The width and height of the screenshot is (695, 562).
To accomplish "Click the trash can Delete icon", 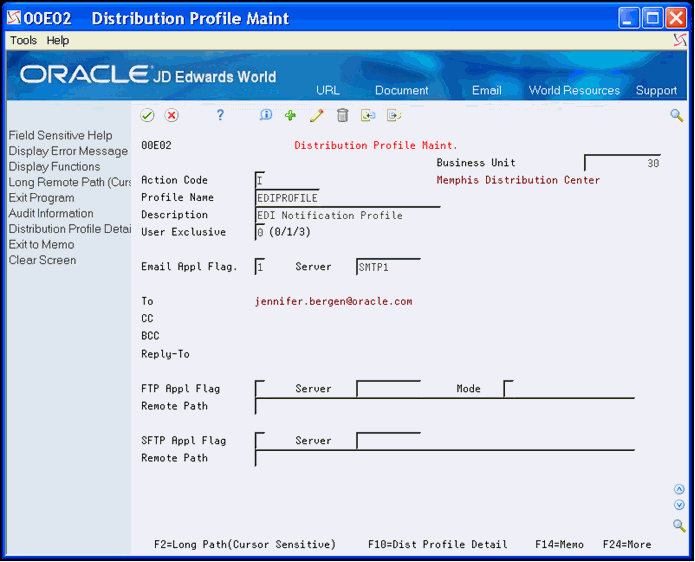I will (x=342, y=115).
